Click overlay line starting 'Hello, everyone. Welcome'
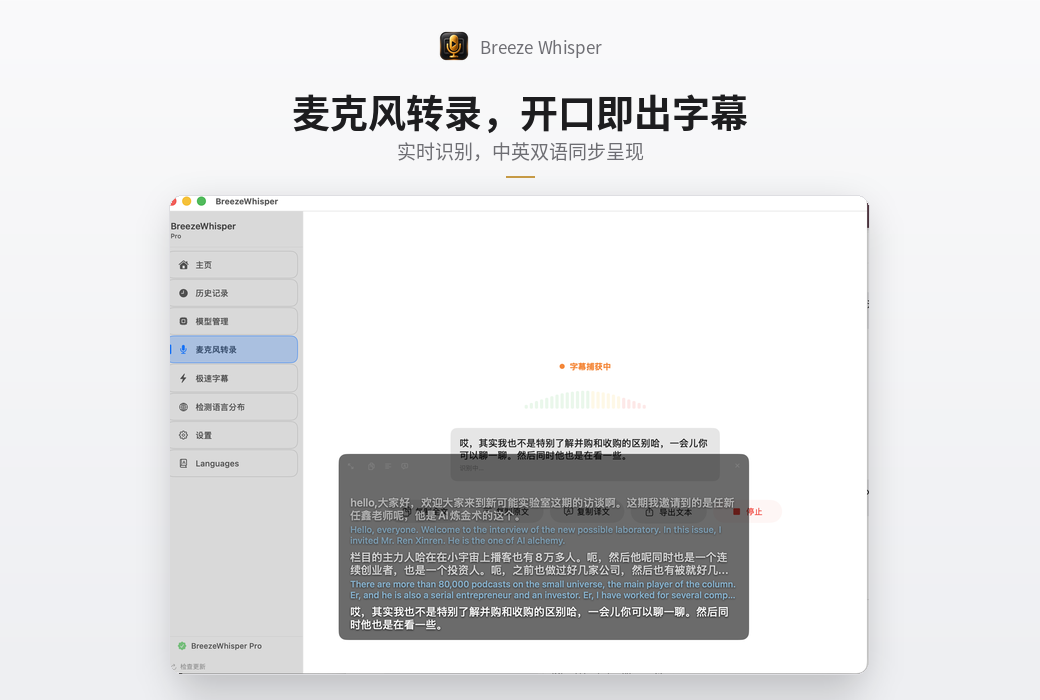This screenshot has height=700, width=1040. [536, 535]
